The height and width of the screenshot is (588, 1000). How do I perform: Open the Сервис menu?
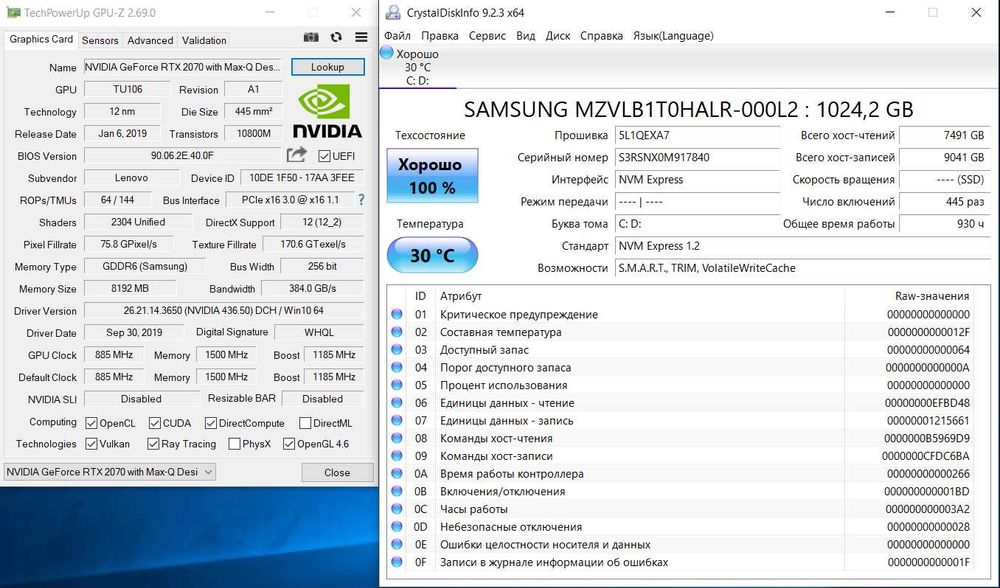pyautogui.click(x=487, y=36)
